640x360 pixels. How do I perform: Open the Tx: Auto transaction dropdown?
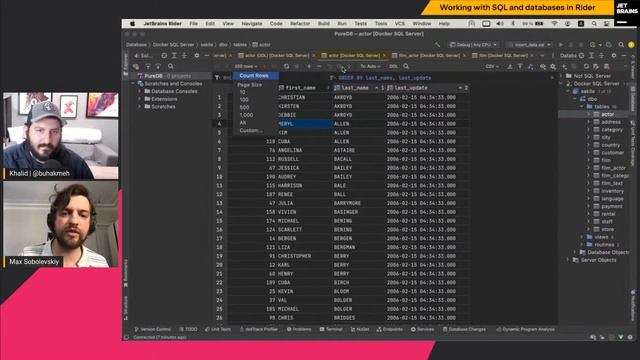(x=370, y=66)
